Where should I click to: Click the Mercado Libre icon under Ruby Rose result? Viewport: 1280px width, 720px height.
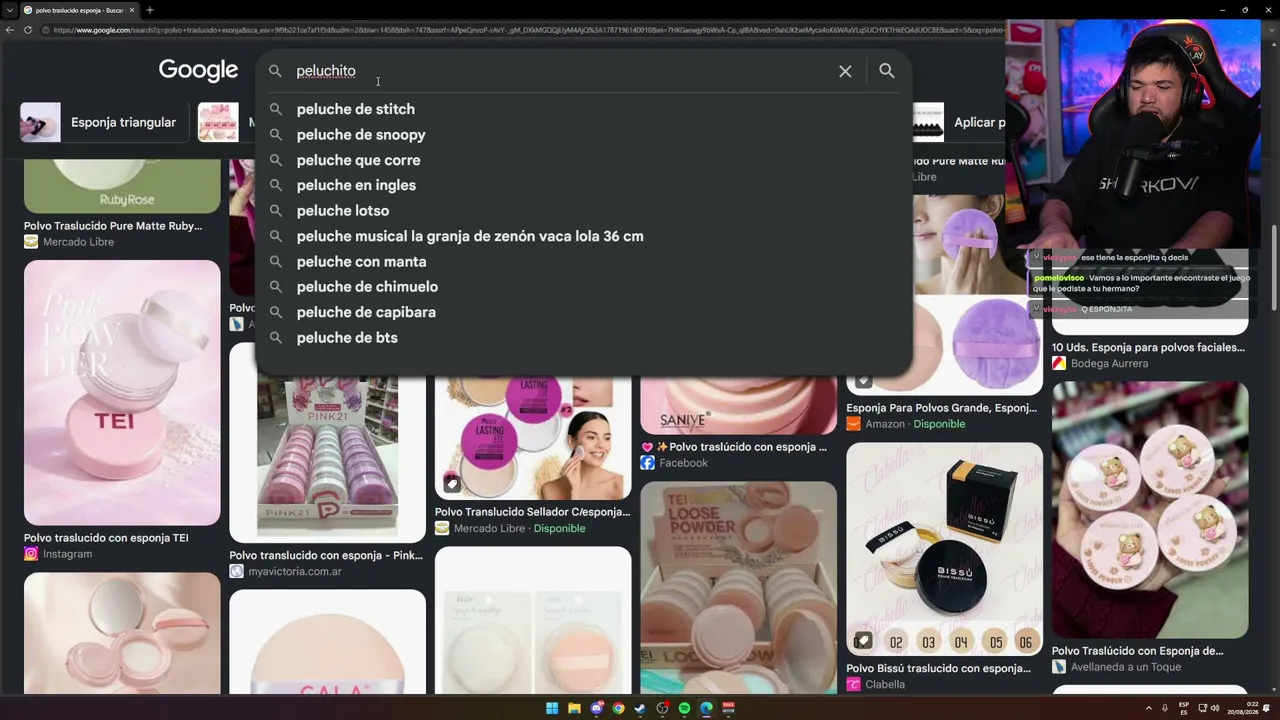point(31,242)
